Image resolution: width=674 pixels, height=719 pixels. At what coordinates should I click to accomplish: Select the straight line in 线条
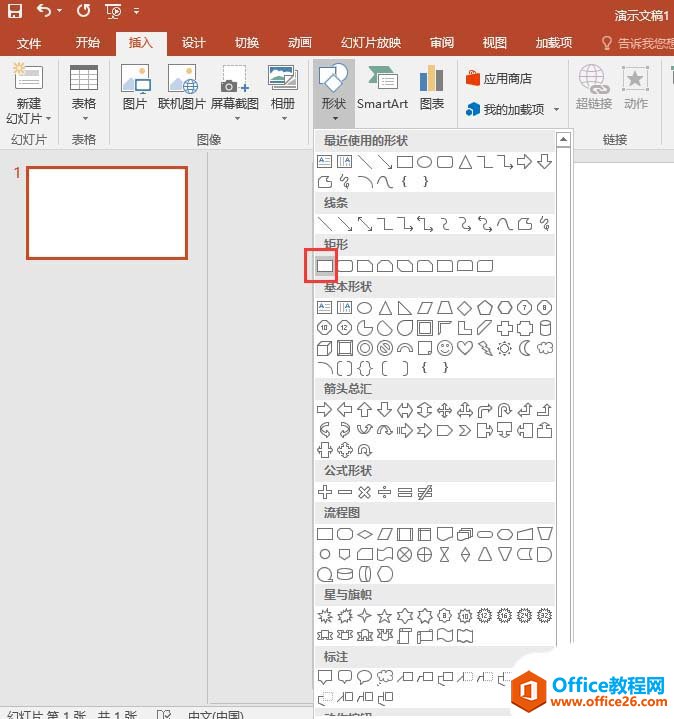(325, 224)
